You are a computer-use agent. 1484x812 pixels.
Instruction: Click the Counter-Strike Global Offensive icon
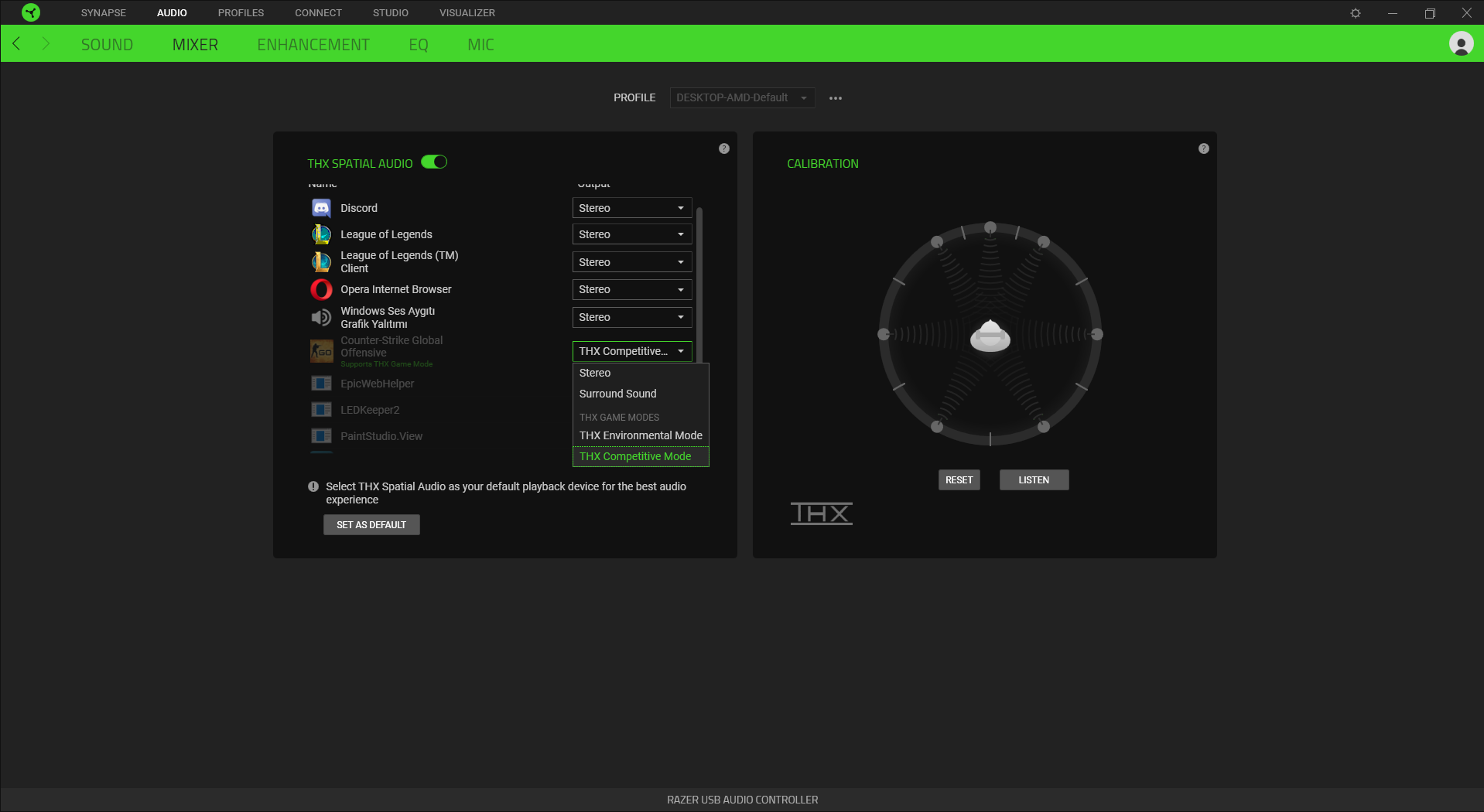(x=321, y=351)
